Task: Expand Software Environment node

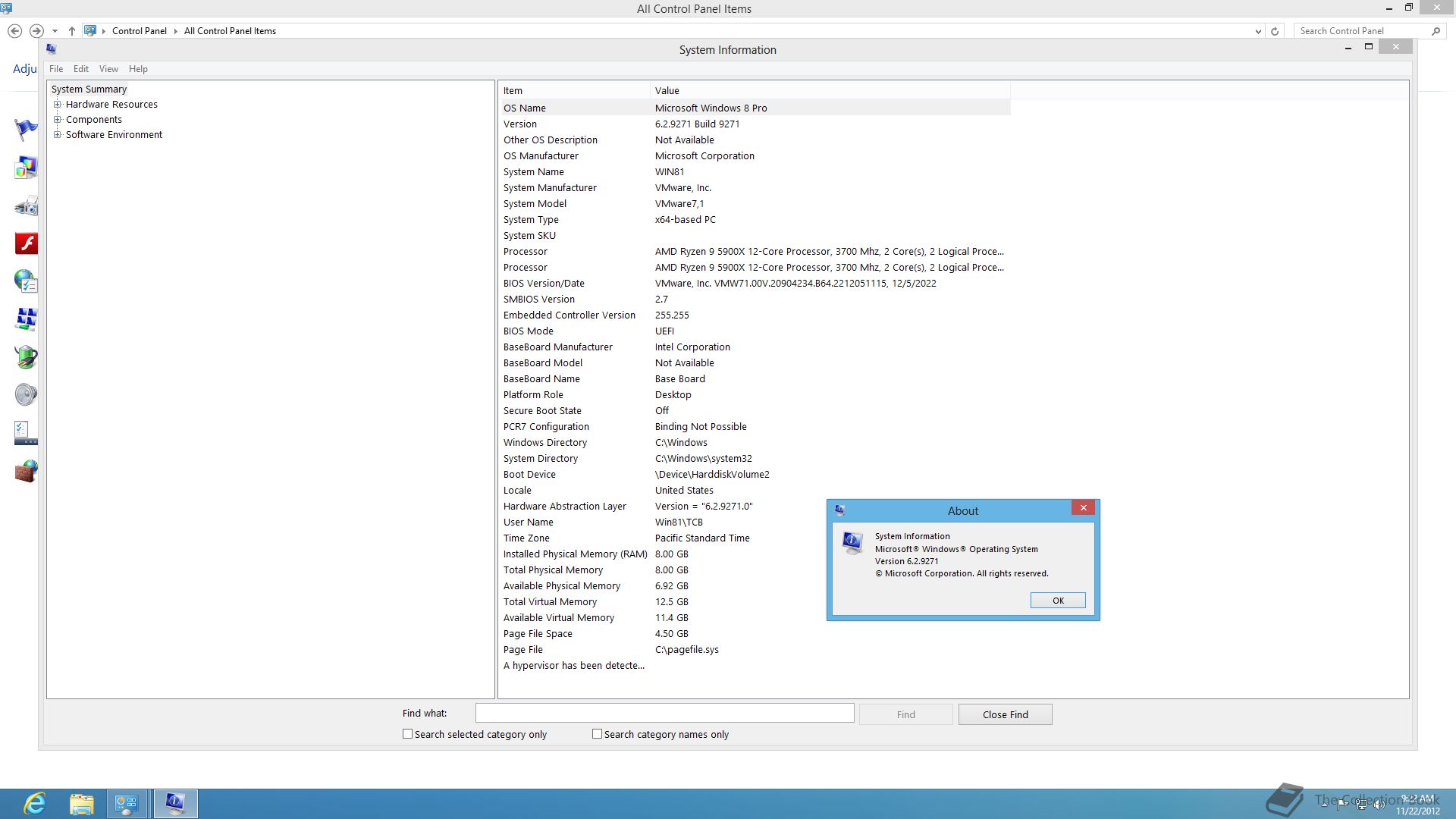Action: [x=57, y=135]
